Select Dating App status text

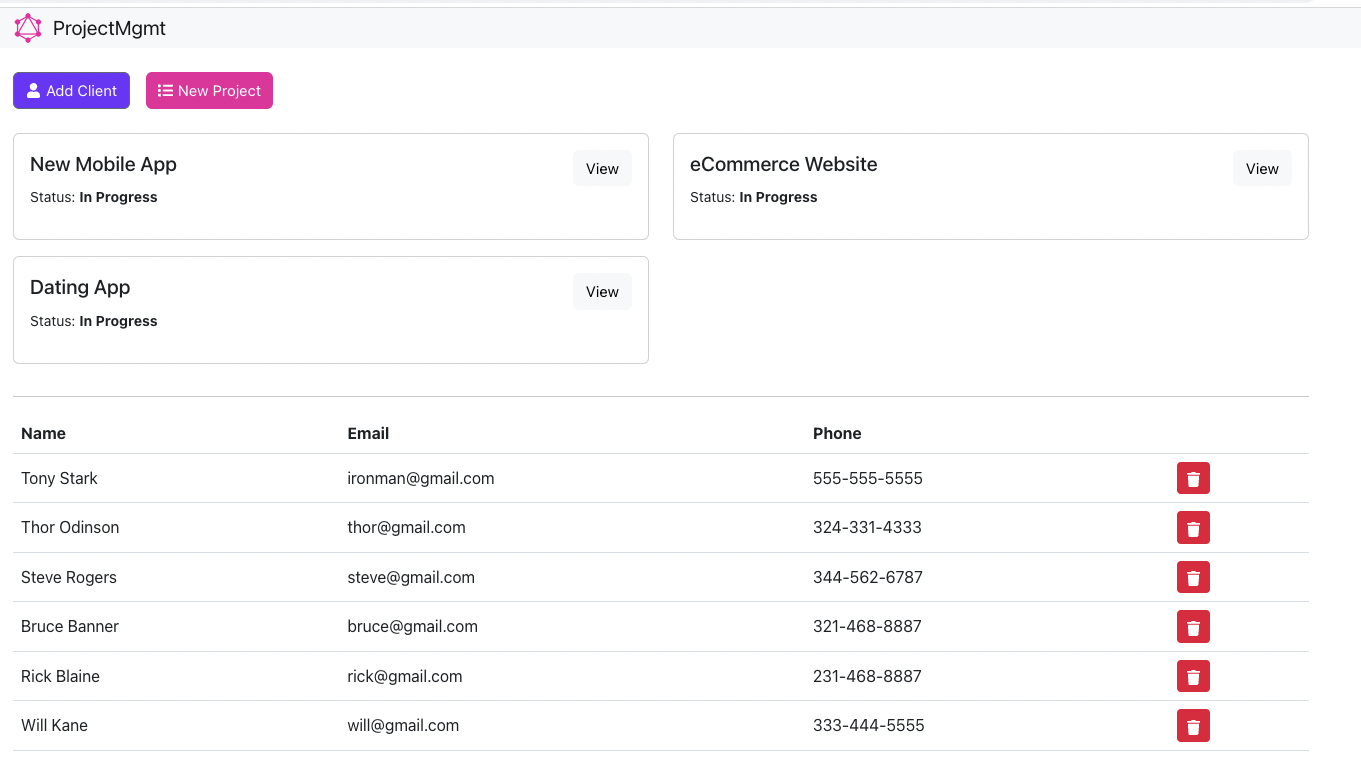(x=93, y=321)
